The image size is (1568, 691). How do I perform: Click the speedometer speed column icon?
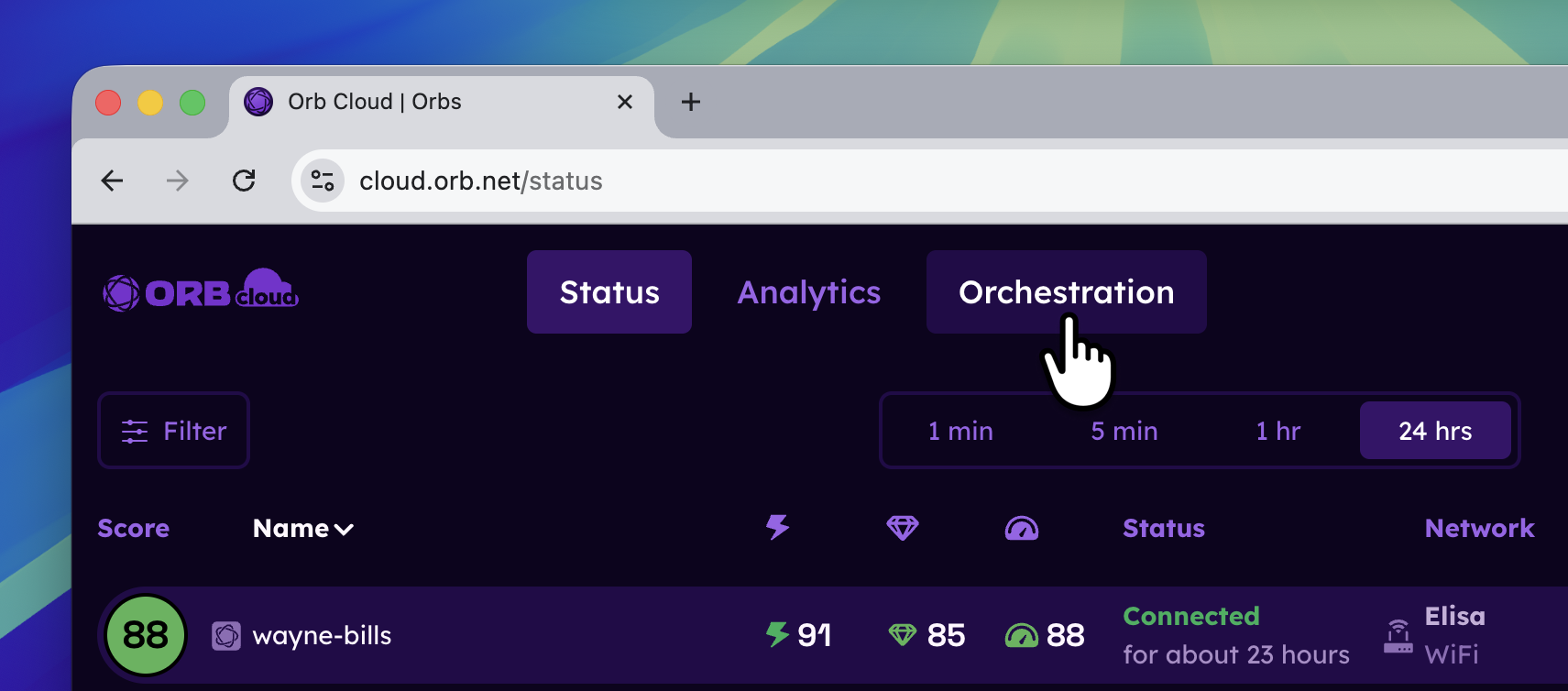[1021, 528]
